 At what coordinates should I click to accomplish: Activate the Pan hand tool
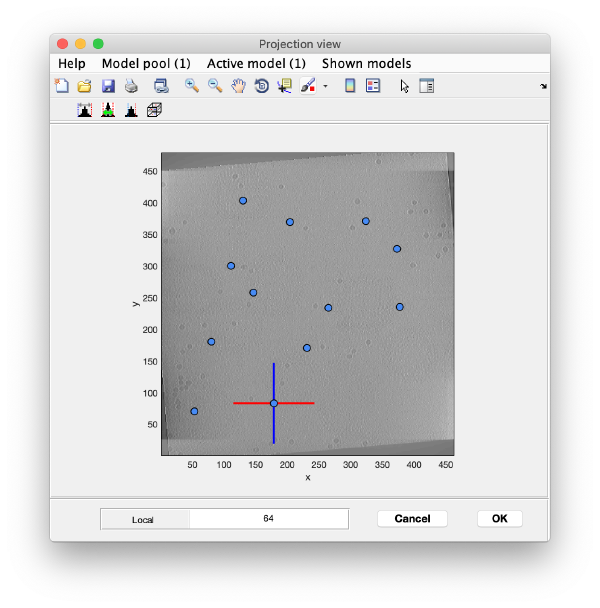[238, 86]
